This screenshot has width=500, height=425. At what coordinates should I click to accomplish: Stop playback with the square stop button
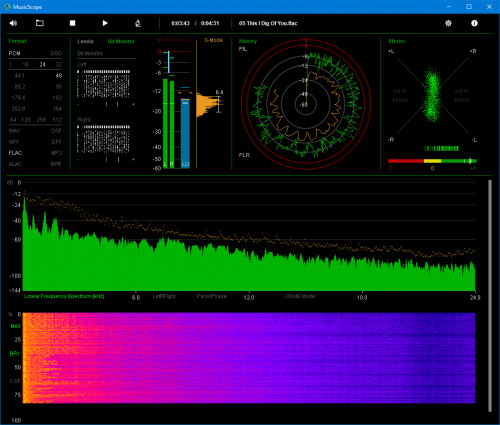72,23
